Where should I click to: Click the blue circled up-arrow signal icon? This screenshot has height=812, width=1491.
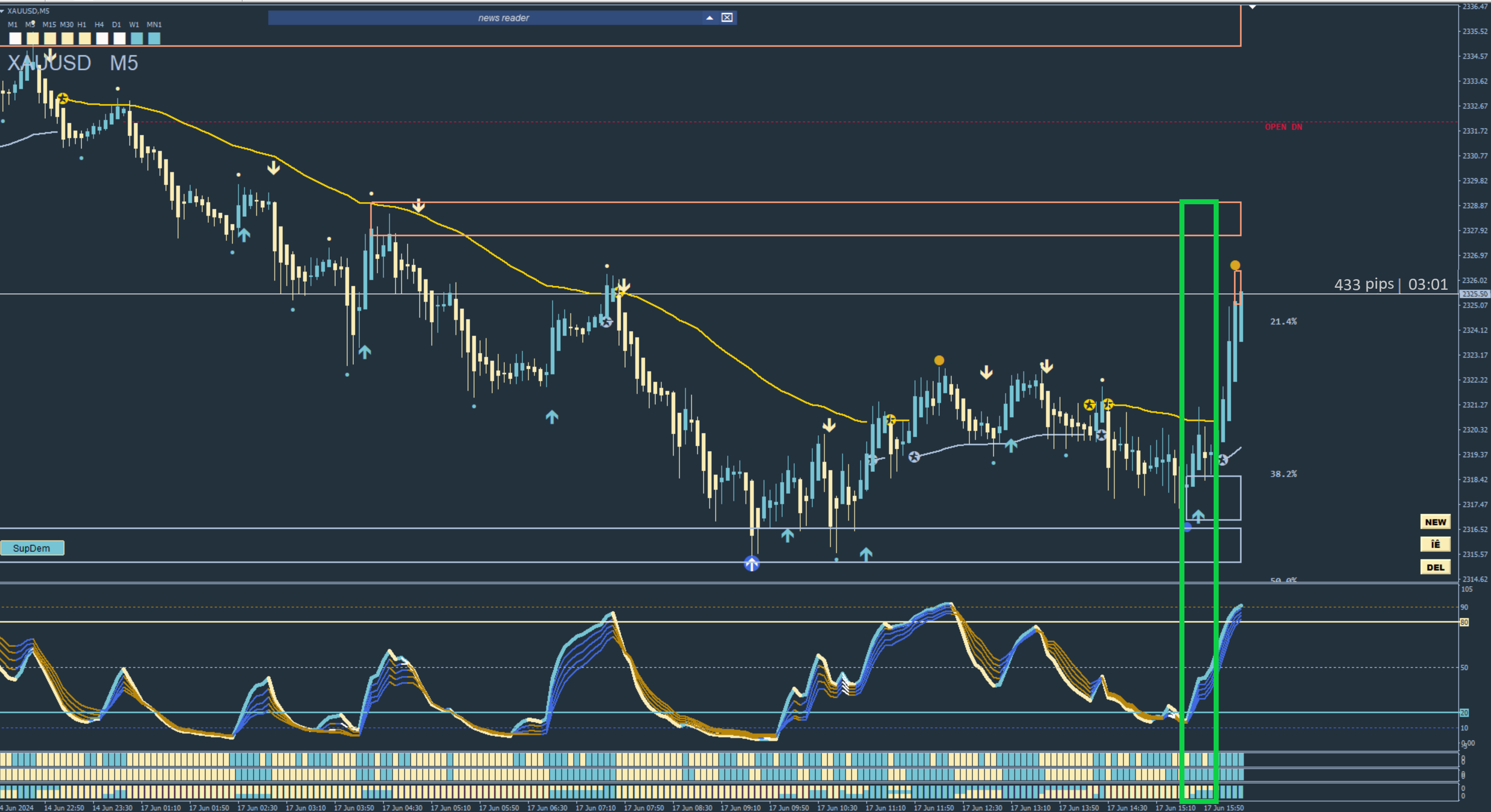coord(751,563)
